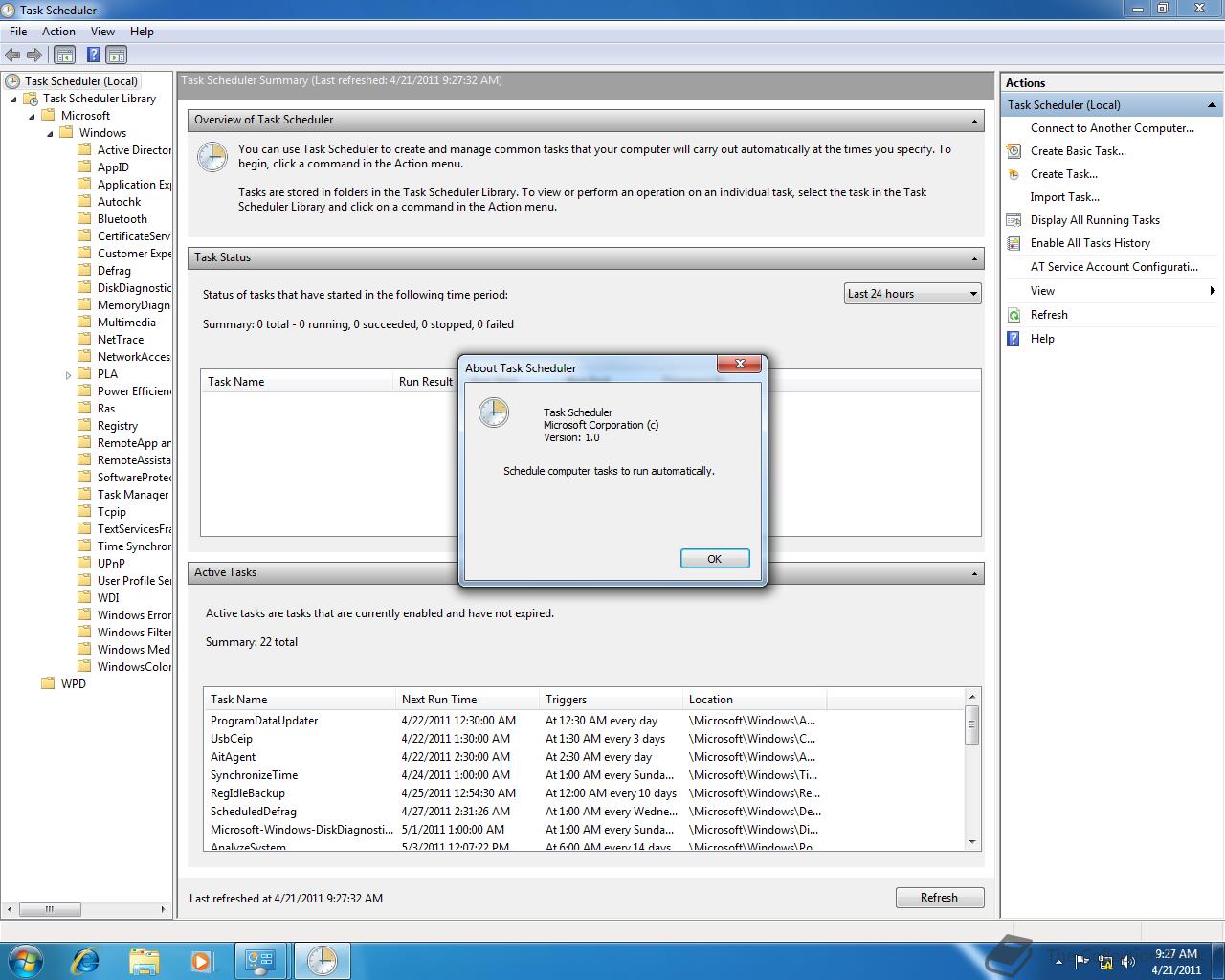This screenshot has width=1225, height=980.
Task: Launch Windows Media Player from the taskbar
Action: pyautogui.click(x=201, y=960)
